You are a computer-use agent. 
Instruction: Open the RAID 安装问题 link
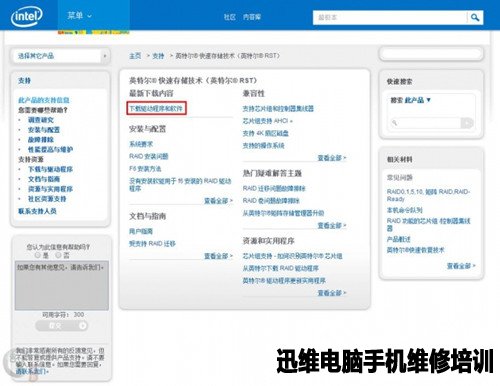[149, 156]
